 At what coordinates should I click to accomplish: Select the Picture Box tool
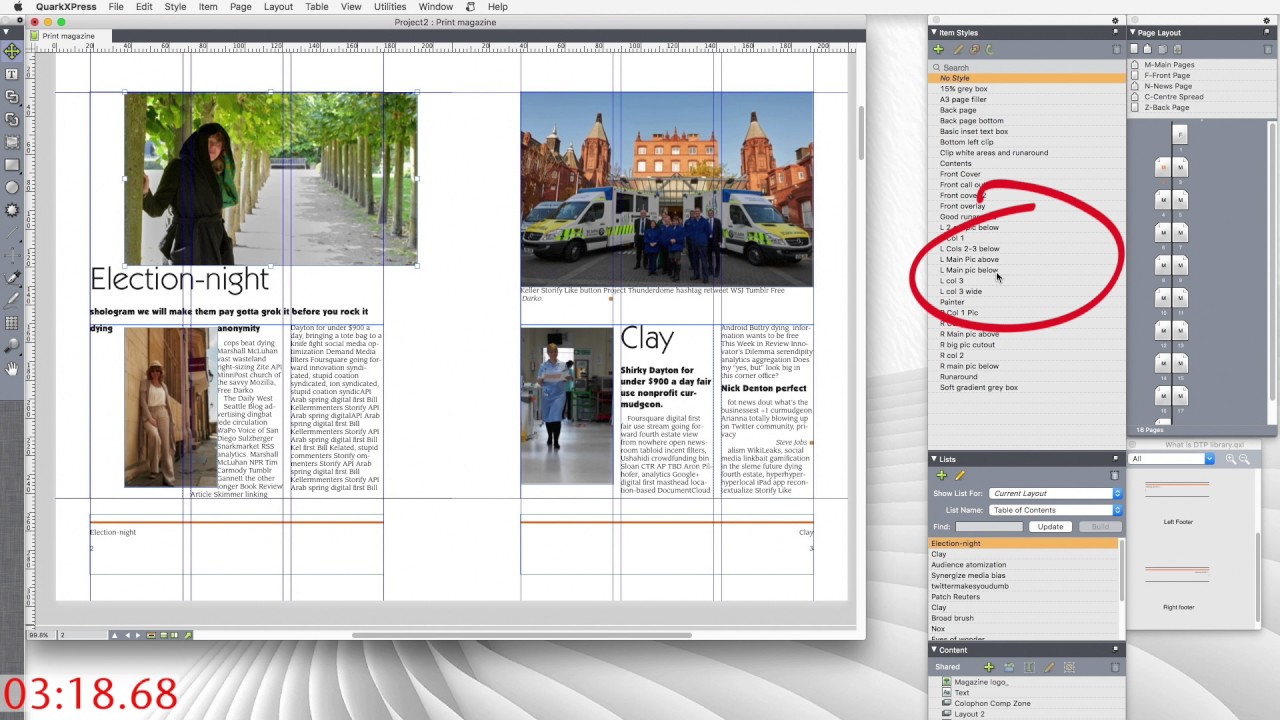point(12,142)
